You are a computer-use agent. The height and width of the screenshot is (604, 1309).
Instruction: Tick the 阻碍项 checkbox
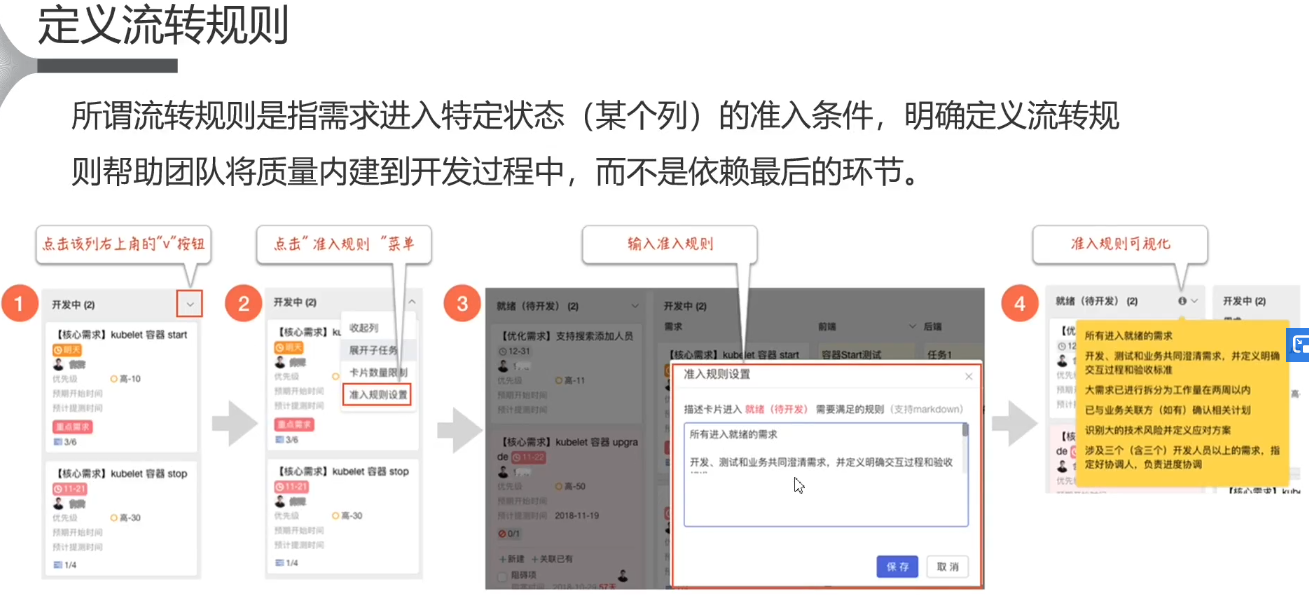[503, 576]
